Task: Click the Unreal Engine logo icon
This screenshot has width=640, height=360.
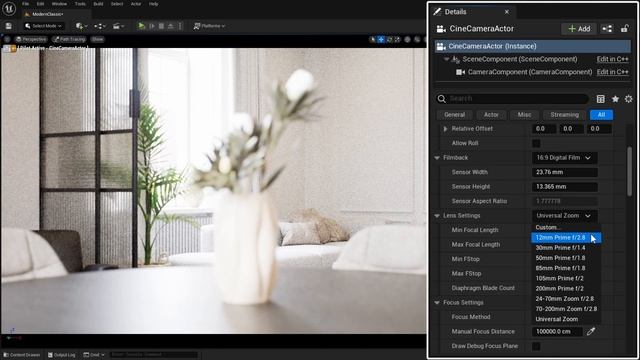Action: click(9, 8)
